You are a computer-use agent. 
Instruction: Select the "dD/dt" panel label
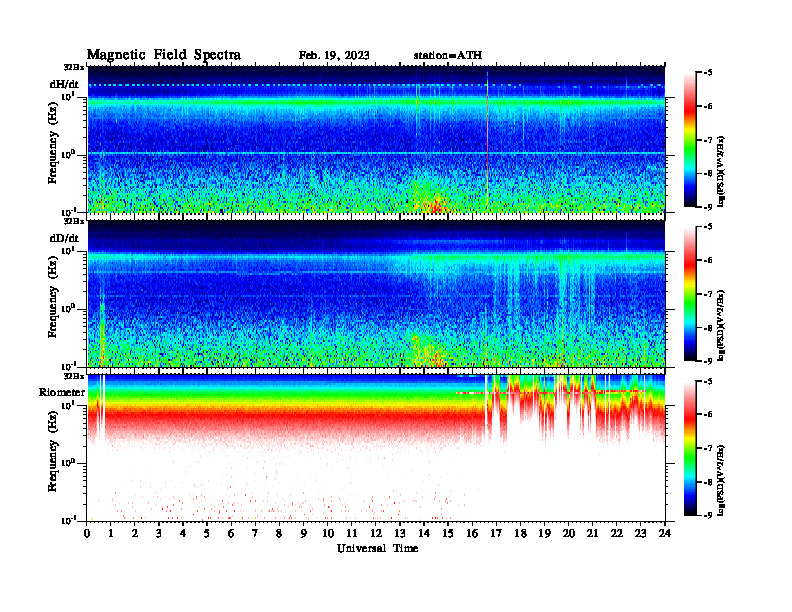pos(64,238)
